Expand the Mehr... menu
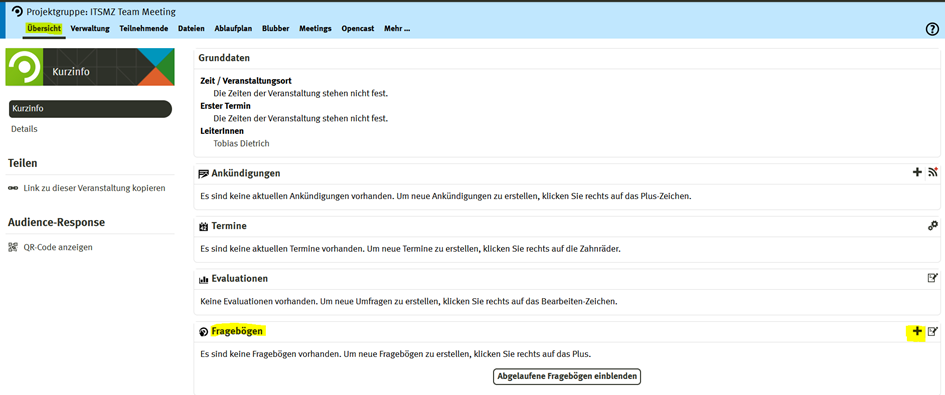945x395 pixels. point(397,28)
